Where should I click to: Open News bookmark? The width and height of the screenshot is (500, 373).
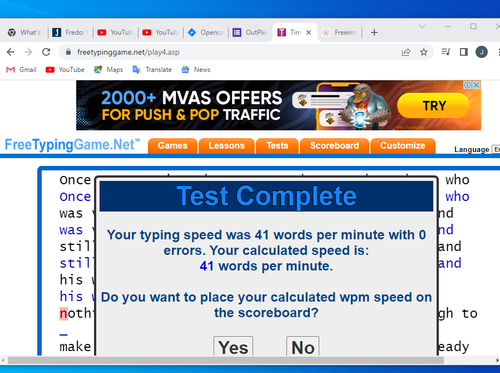click(x=196, y=70)
